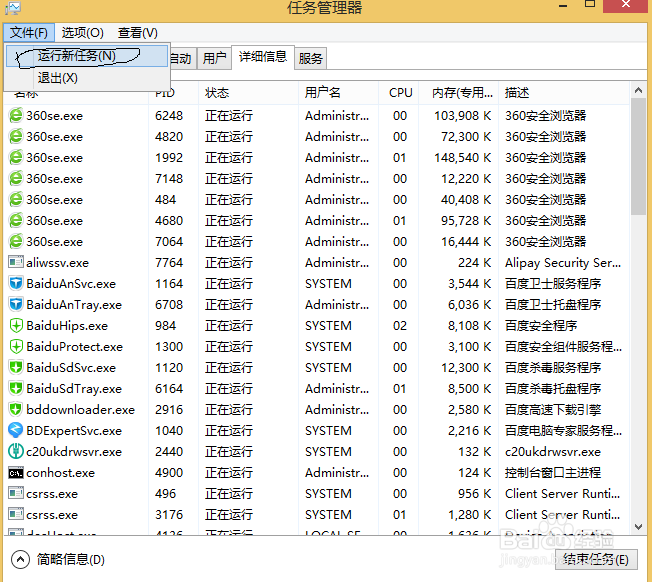Select the bddownloader.exe process name

pyautogui.click(x=81, y=409)
